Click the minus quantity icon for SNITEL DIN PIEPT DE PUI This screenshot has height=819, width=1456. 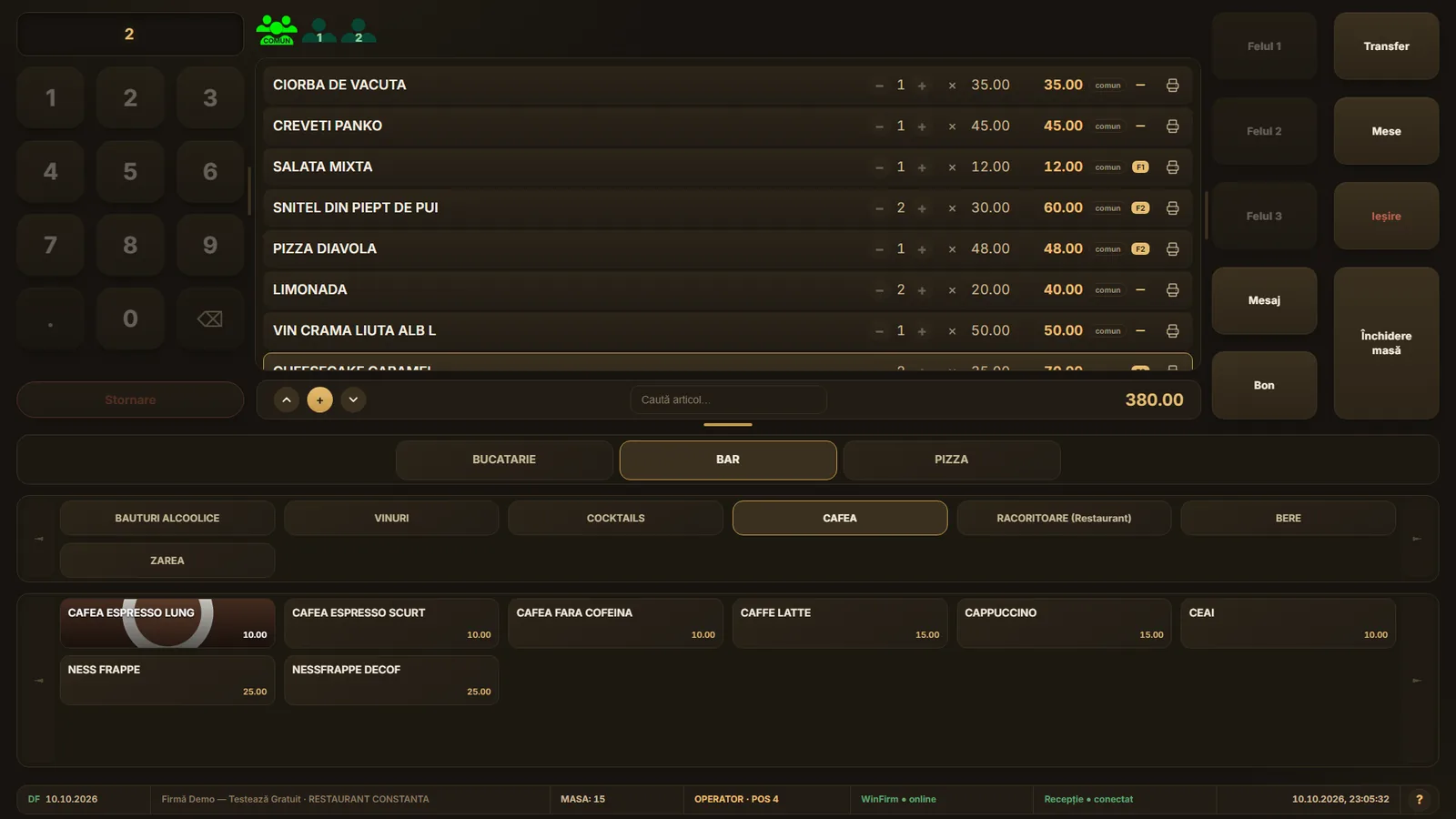[x=879, y=208]
